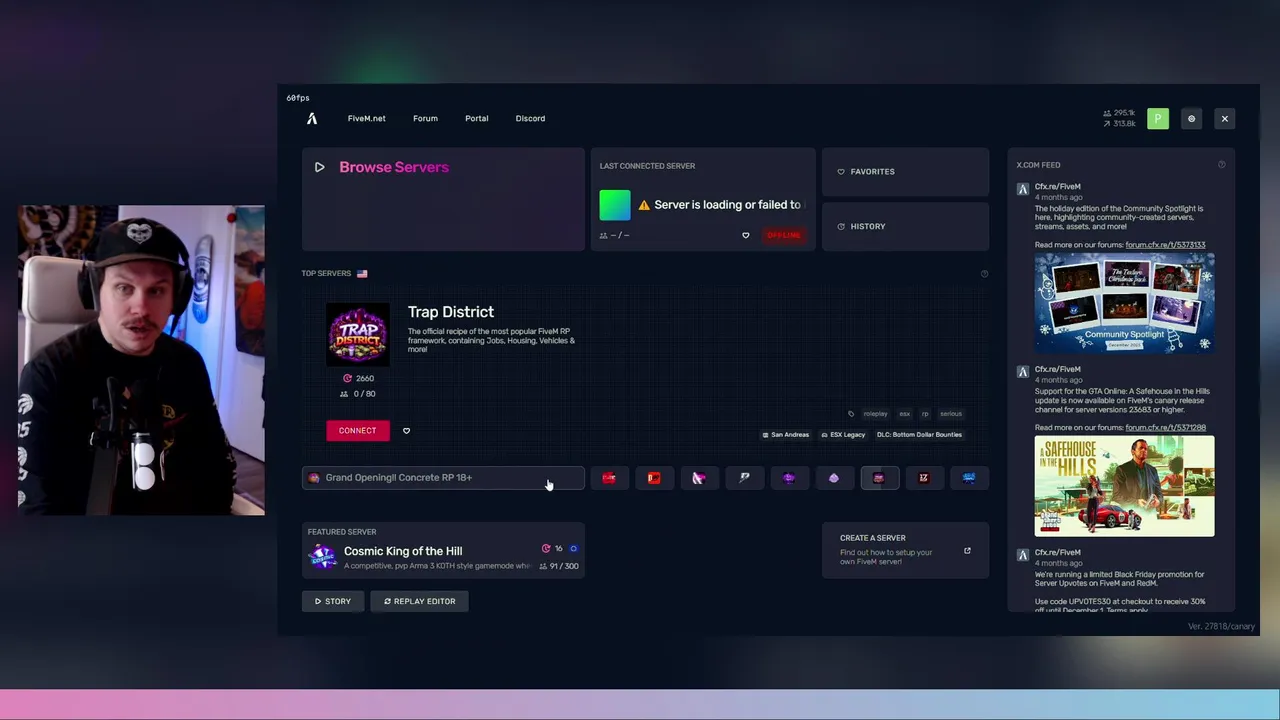Select the purple neon server icon
The height and width of the screenshot is (720, 1280).
(789, 478)
